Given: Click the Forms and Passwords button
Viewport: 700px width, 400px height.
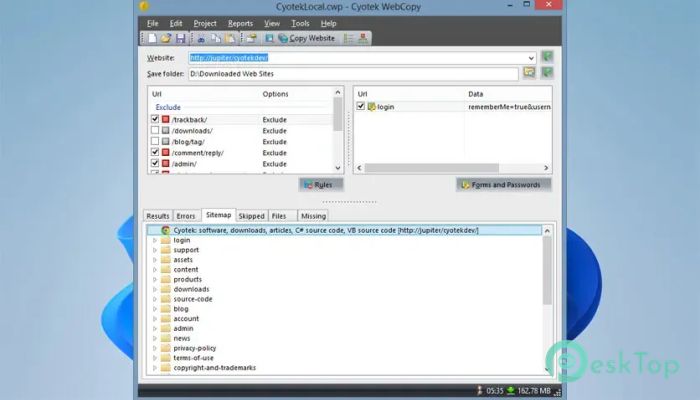Looking at the screenshot, I should tap(504, 185).
